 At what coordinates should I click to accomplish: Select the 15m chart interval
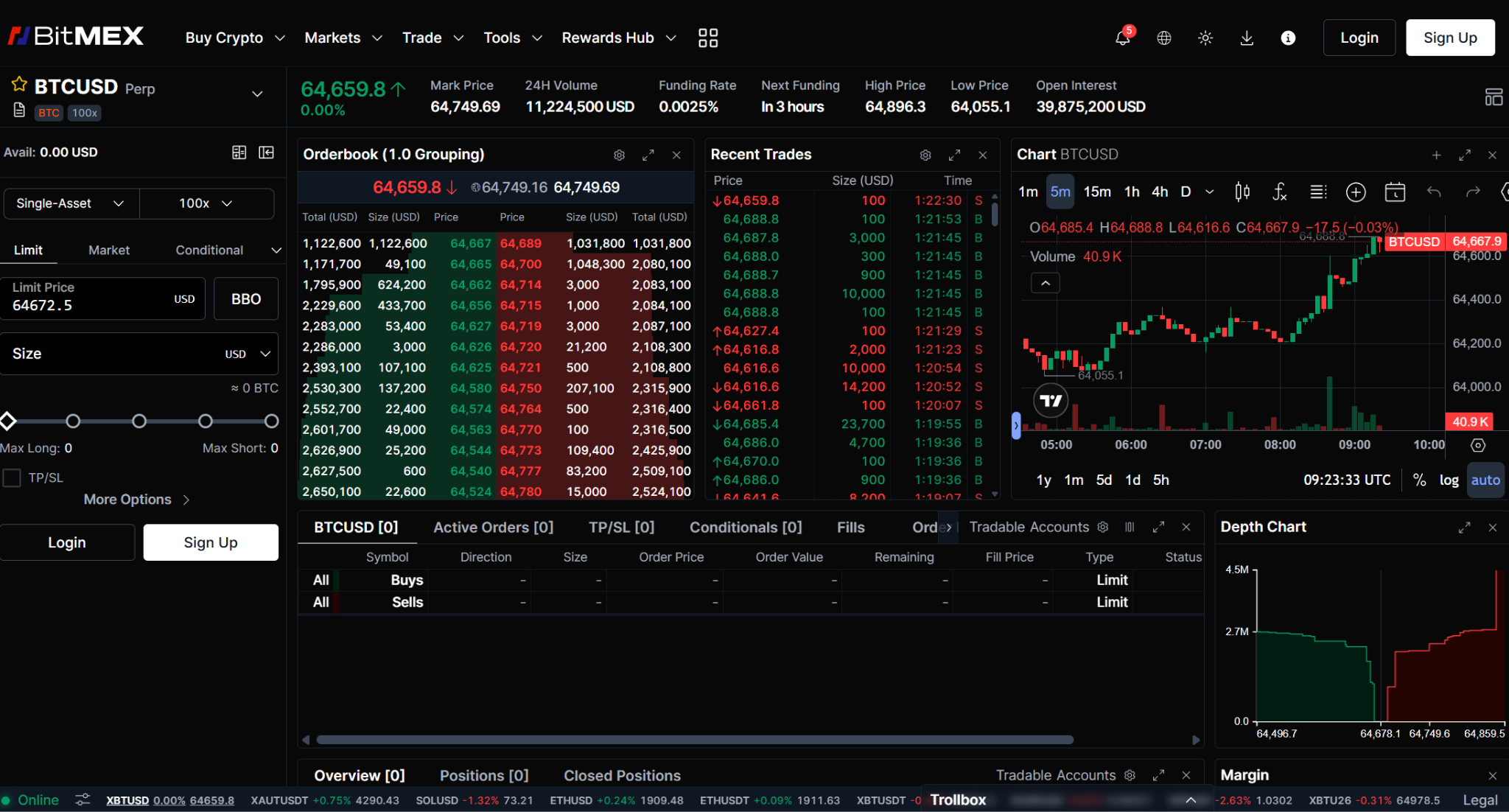(x=1097, y=192)
